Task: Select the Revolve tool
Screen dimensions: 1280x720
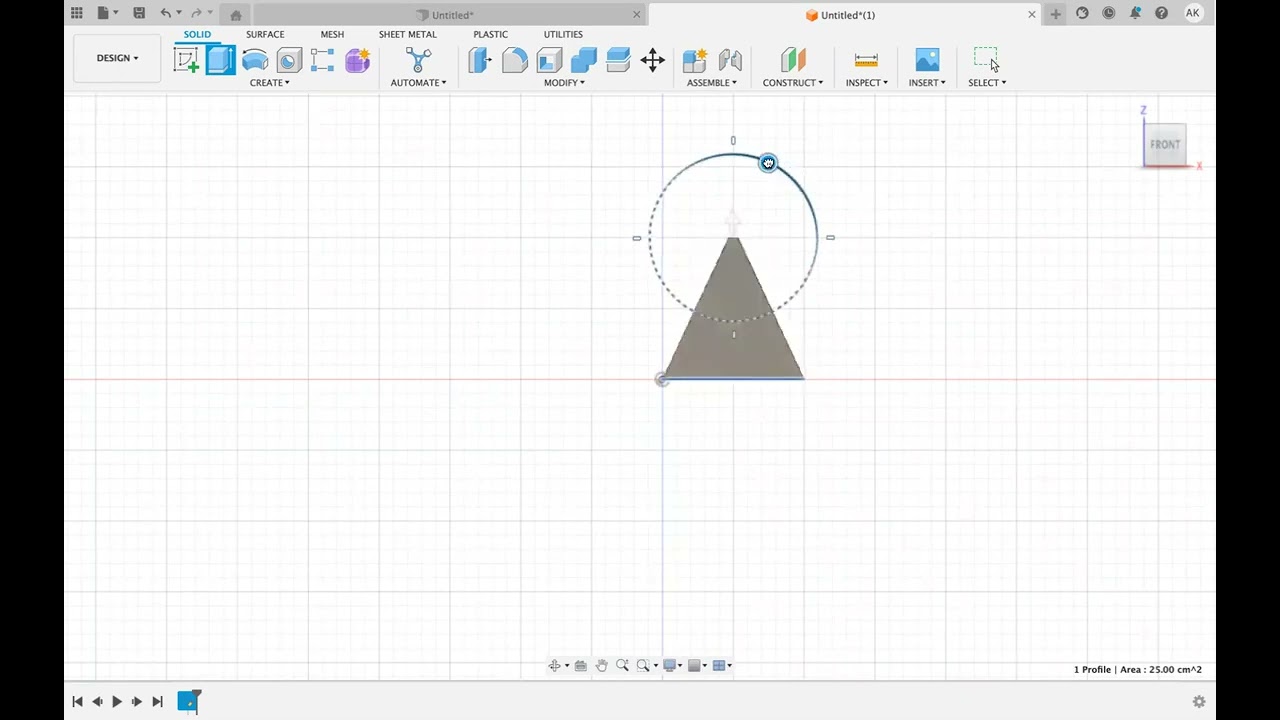Action: tap(255, 60)
